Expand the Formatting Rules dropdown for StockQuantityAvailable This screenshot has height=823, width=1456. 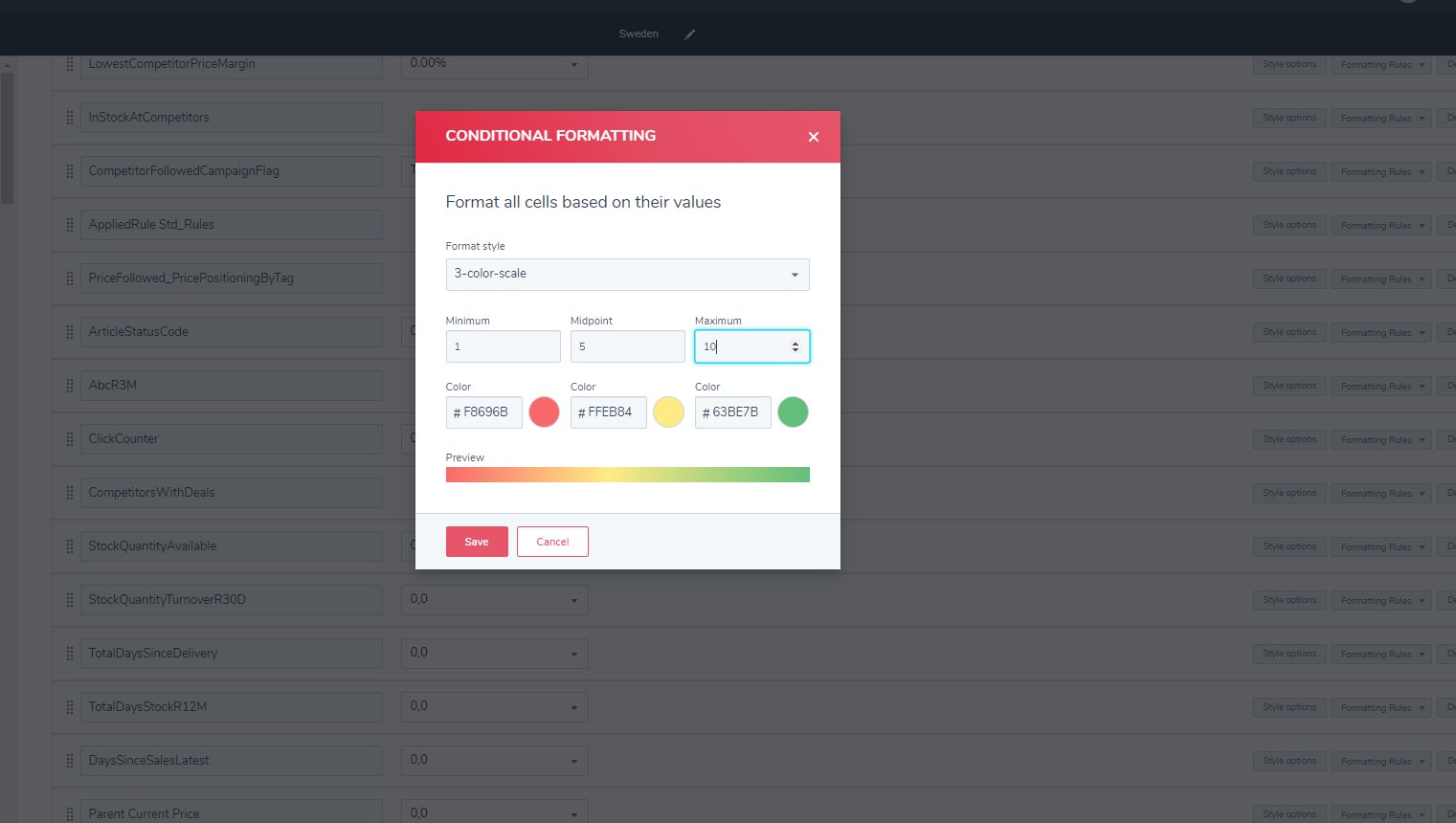click(x=1380, y=546)
